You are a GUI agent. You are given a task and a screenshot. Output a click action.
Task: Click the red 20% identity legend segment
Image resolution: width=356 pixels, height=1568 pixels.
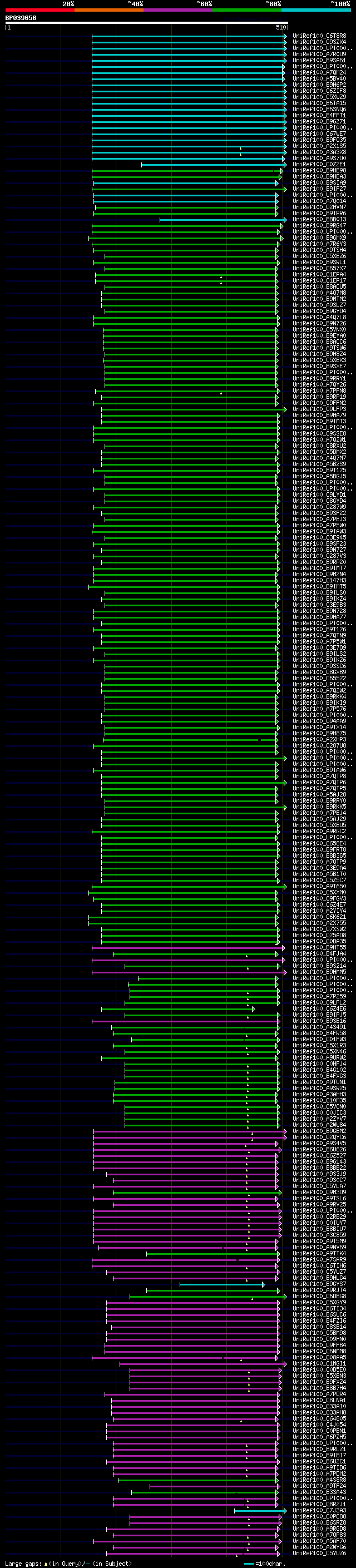tap(39, 10)
